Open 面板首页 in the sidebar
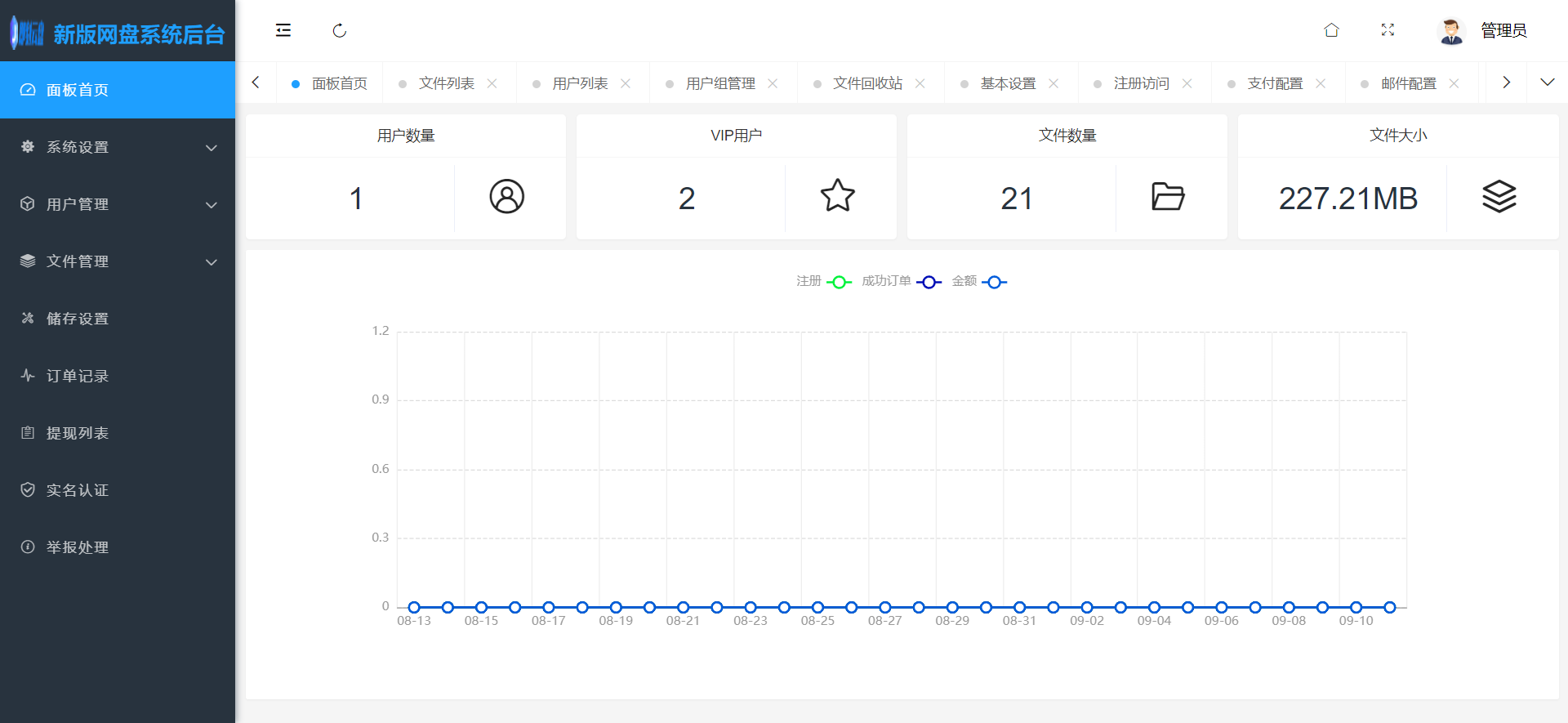Image resolution: width=1568 pixels, height=723 pixels. (118, 90)
